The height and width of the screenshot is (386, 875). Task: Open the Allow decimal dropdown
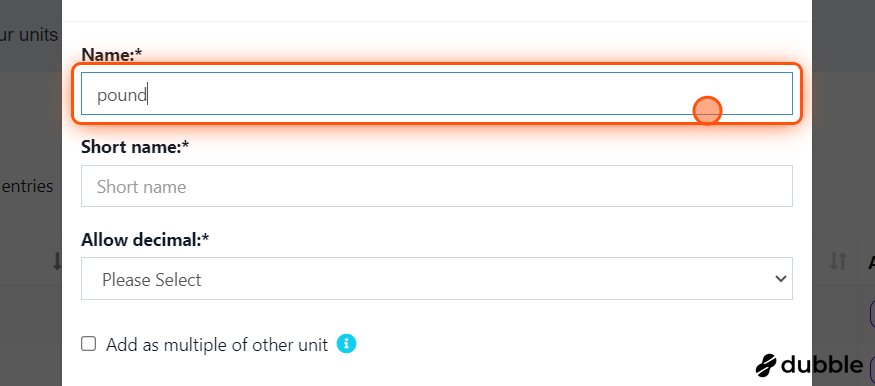point(436,278)
